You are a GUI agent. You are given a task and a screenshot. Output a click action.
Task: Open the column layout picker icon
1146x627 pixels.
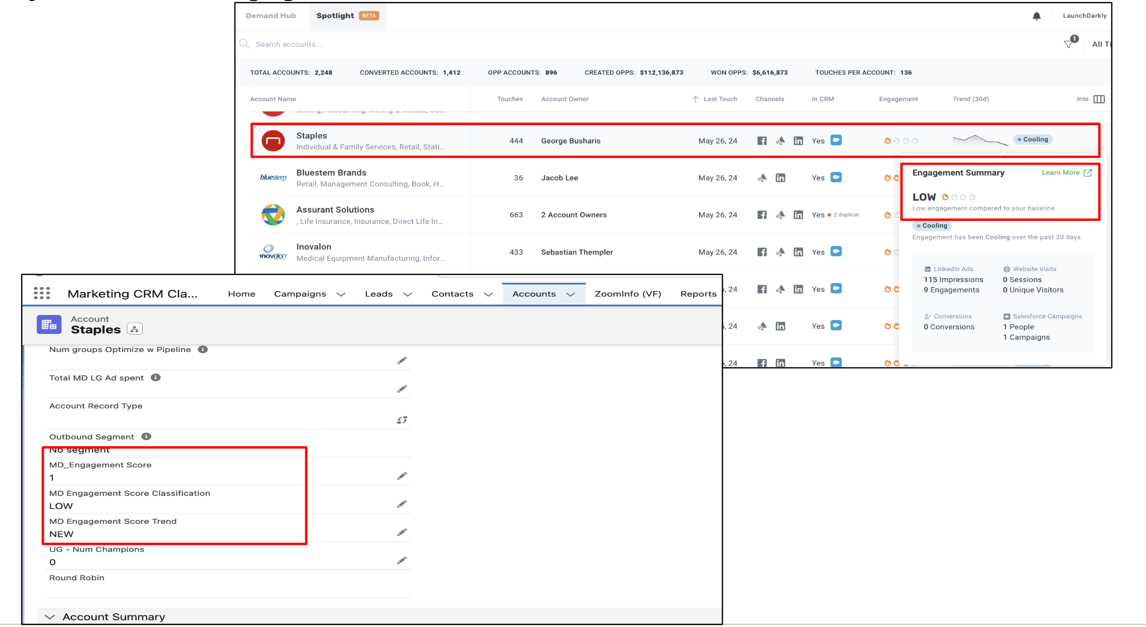pyautogui.click(x=1099, y=99)
